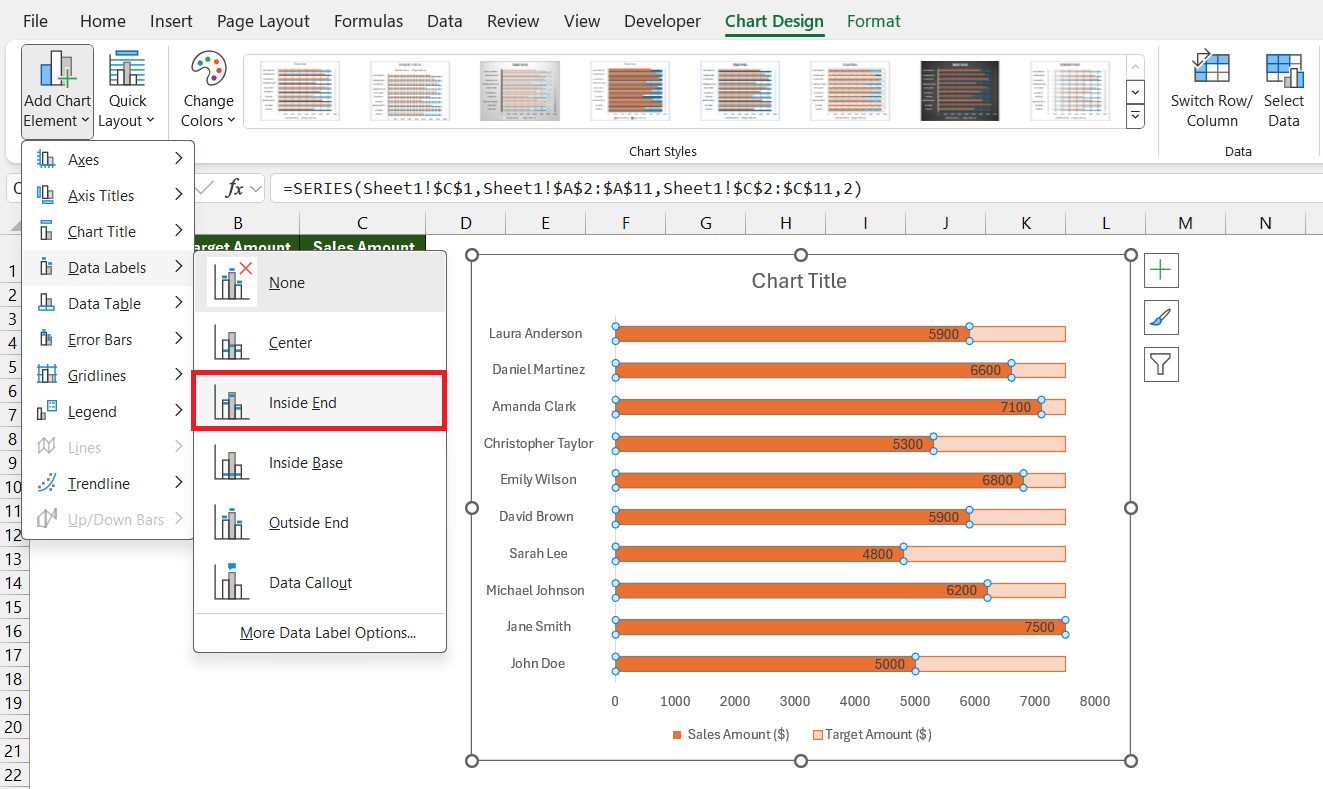The image size is (1323, 789).
Task: Click the Select Data icon
Action: click(1283, 70)
